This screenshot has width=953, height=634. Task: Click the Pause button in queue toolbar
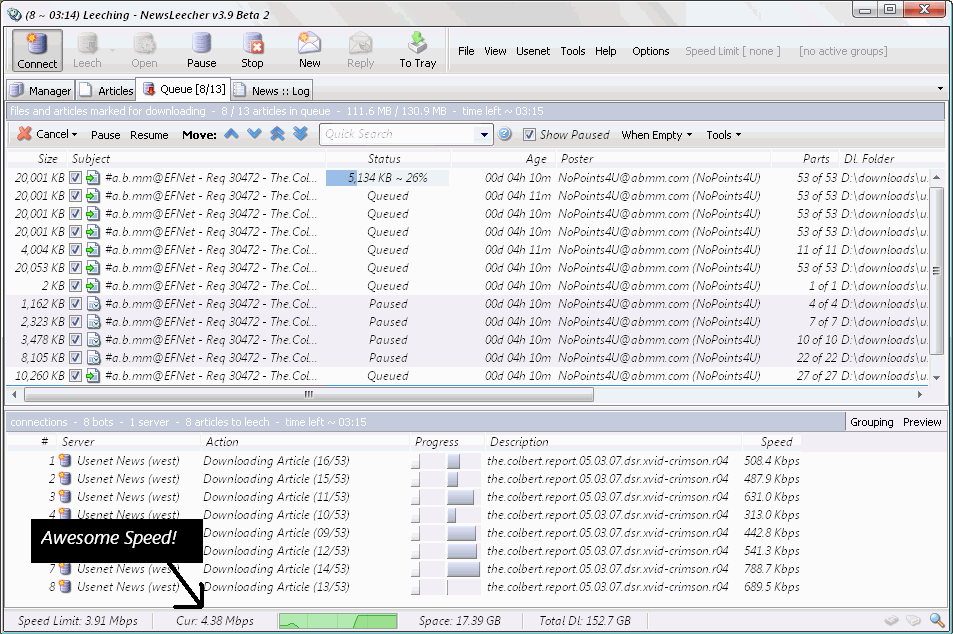tap(106, 135)
